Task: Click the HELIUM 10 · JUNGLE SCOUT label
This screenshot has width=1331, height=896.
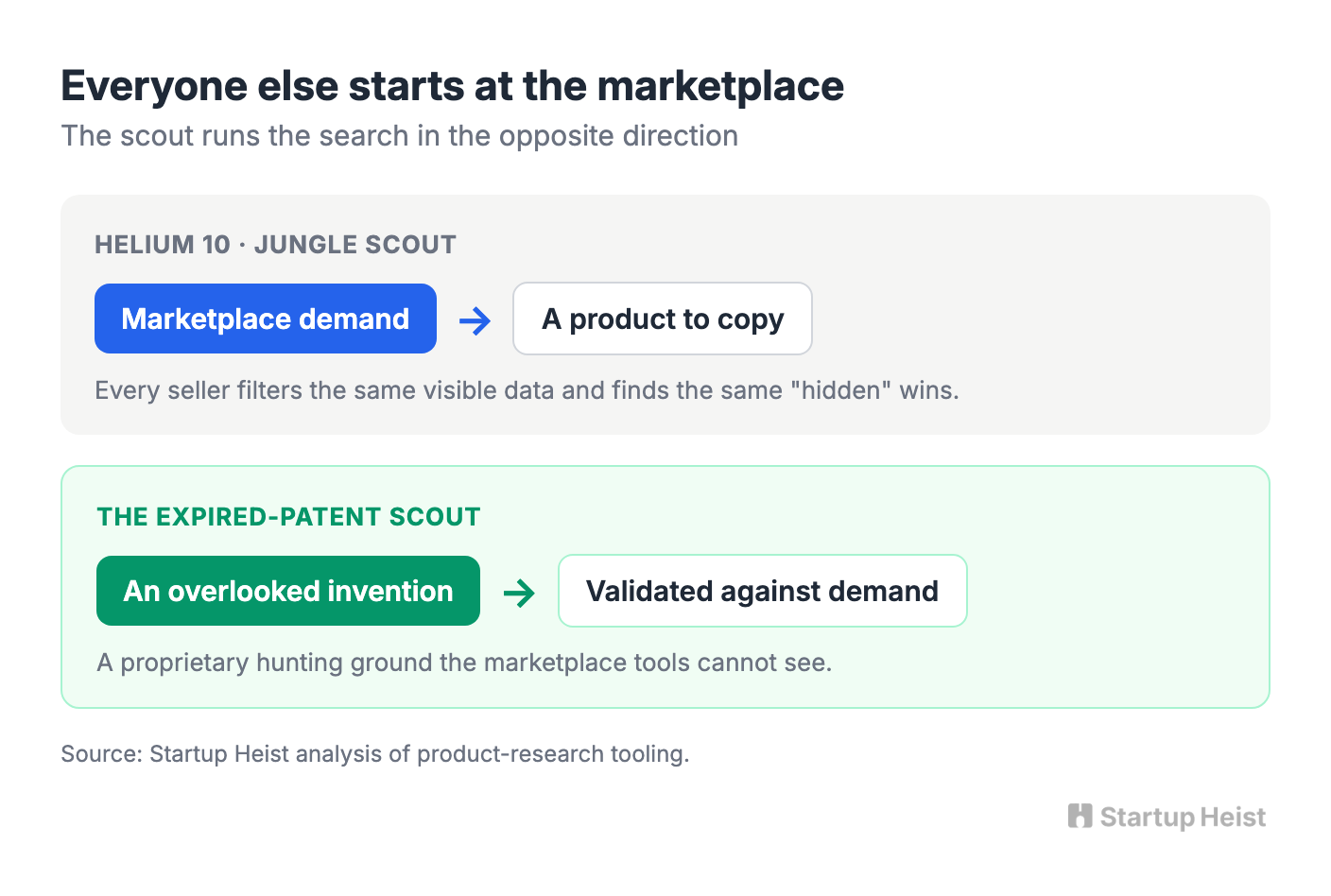Action: click(275, 245)
